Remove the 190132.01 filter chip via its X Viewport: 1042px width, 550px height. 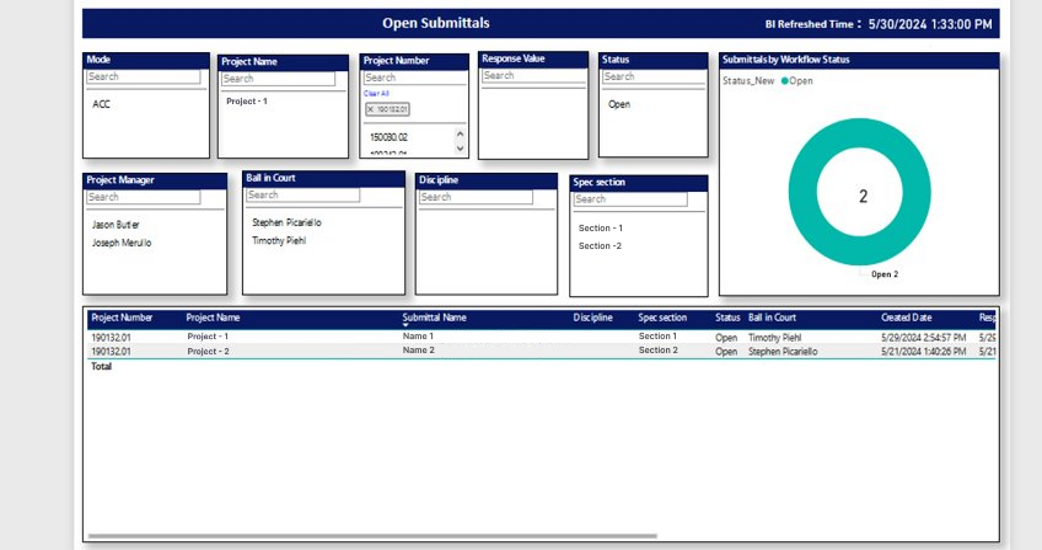click(x=370, y=109)
